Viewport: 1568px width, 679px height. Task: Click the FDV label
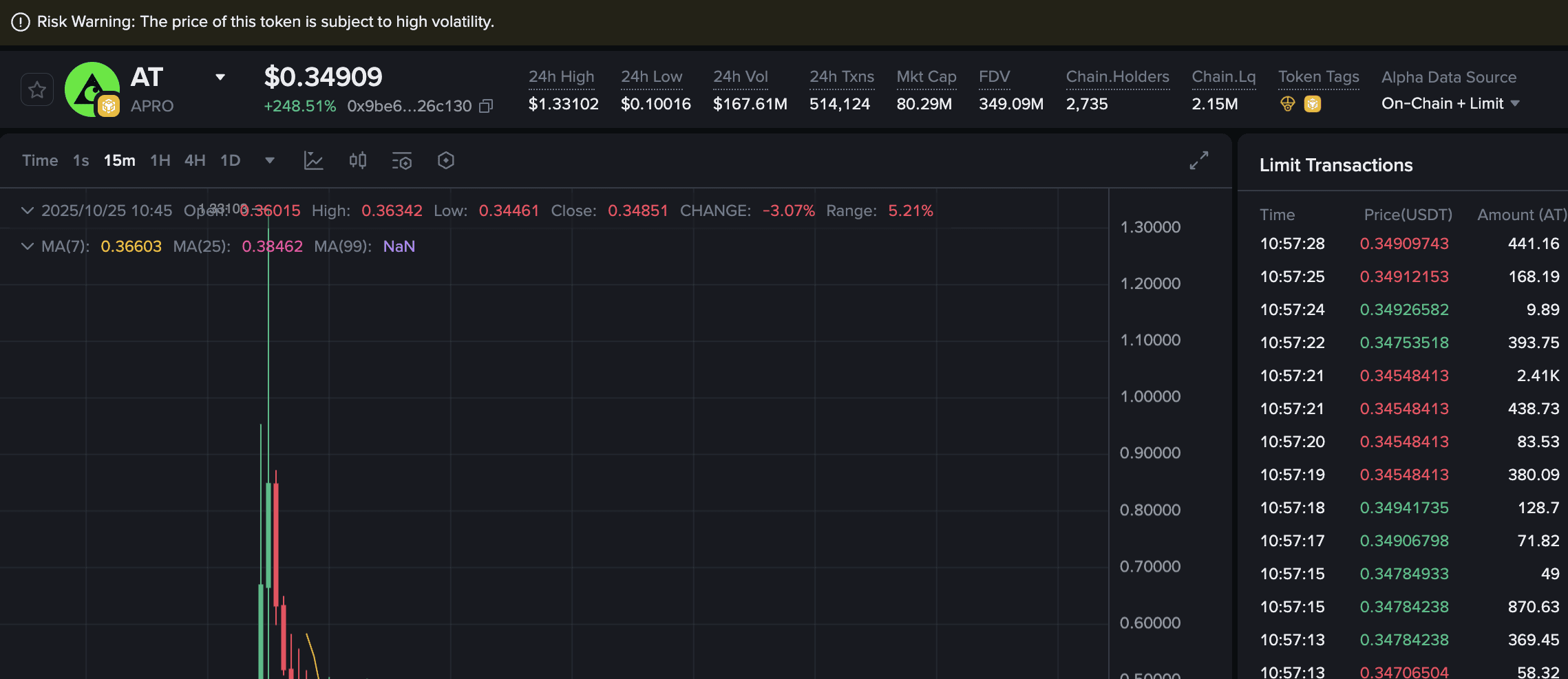[995, 77]
